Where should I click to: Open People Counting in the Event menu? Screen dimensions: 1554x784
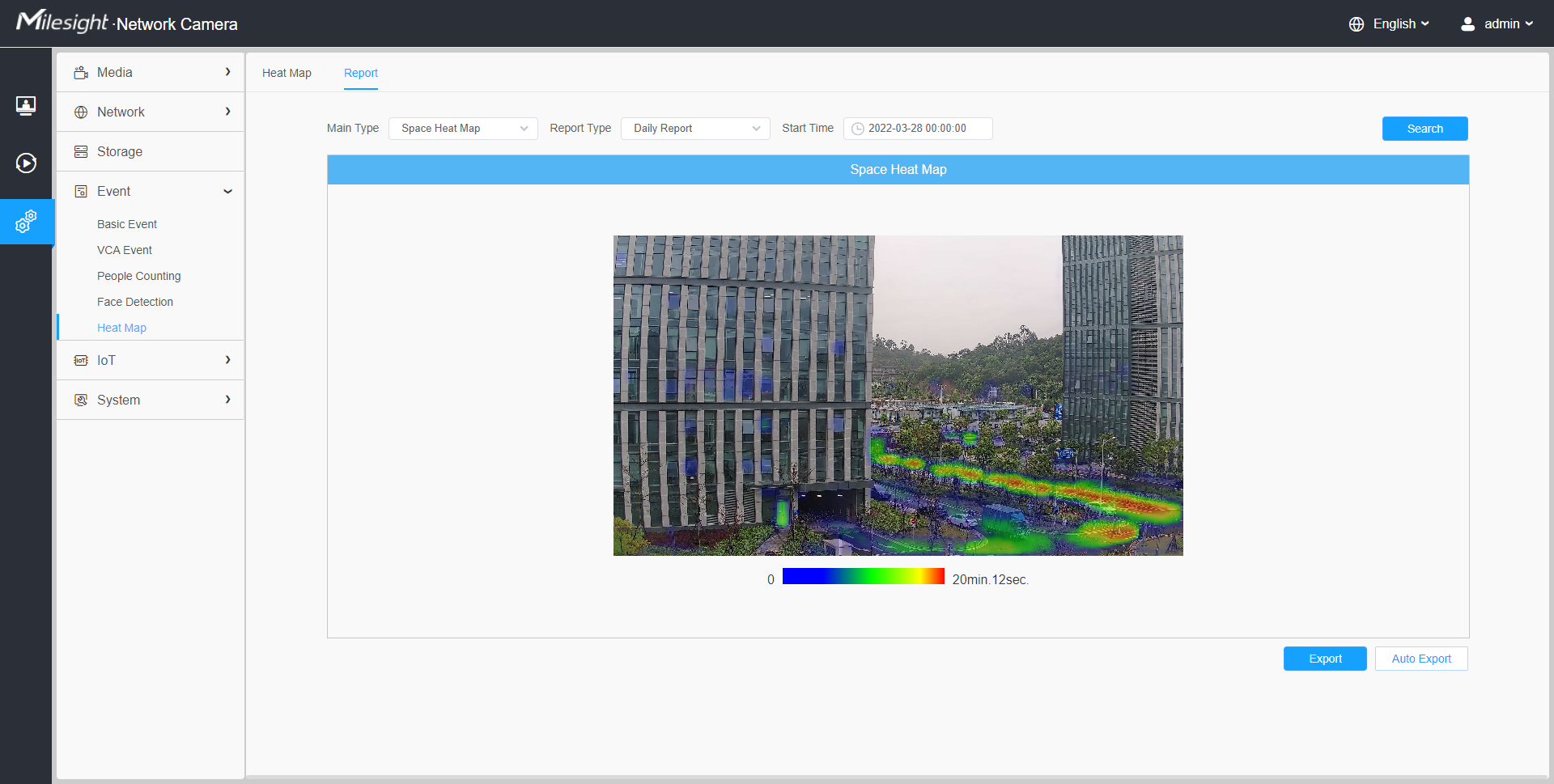click(139, 276)
